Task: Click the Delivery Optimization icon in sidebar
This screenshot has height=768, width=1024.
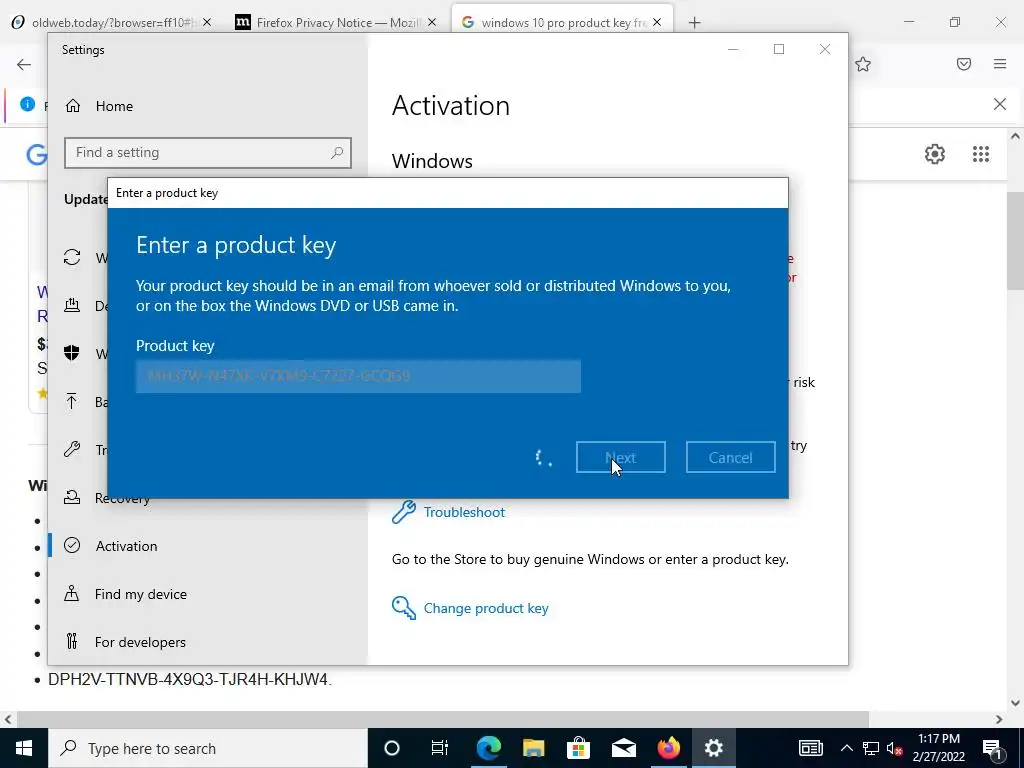Action: point(72,305)
